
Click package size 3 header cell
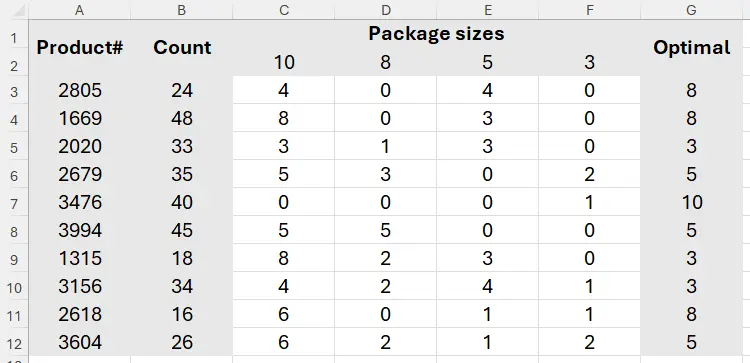[589, 62]
